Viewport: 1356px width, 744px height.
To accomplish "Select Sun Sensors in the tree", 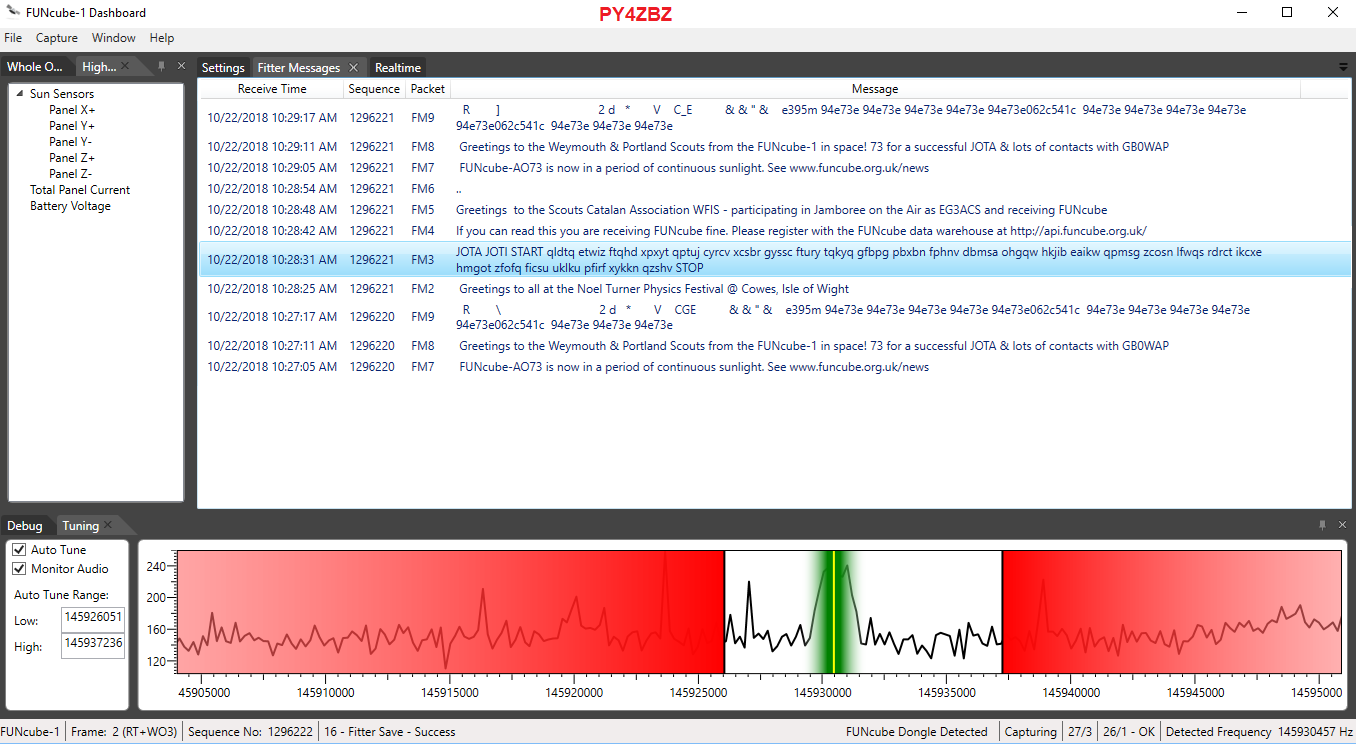I will click(62, 94).
